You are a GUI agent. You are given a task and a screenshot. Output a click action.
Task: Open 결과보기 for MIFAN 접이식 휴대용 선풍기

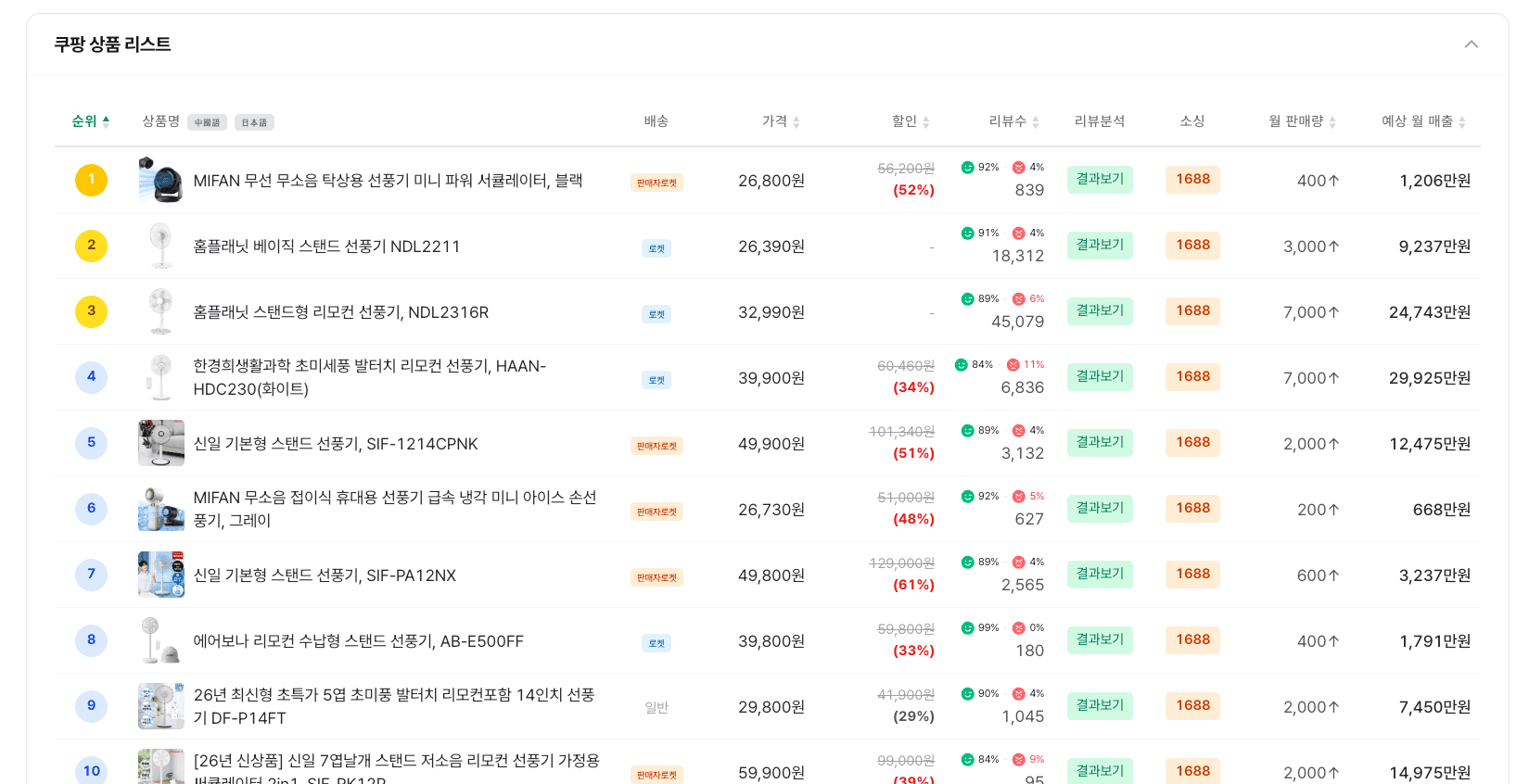(1100, 508)
